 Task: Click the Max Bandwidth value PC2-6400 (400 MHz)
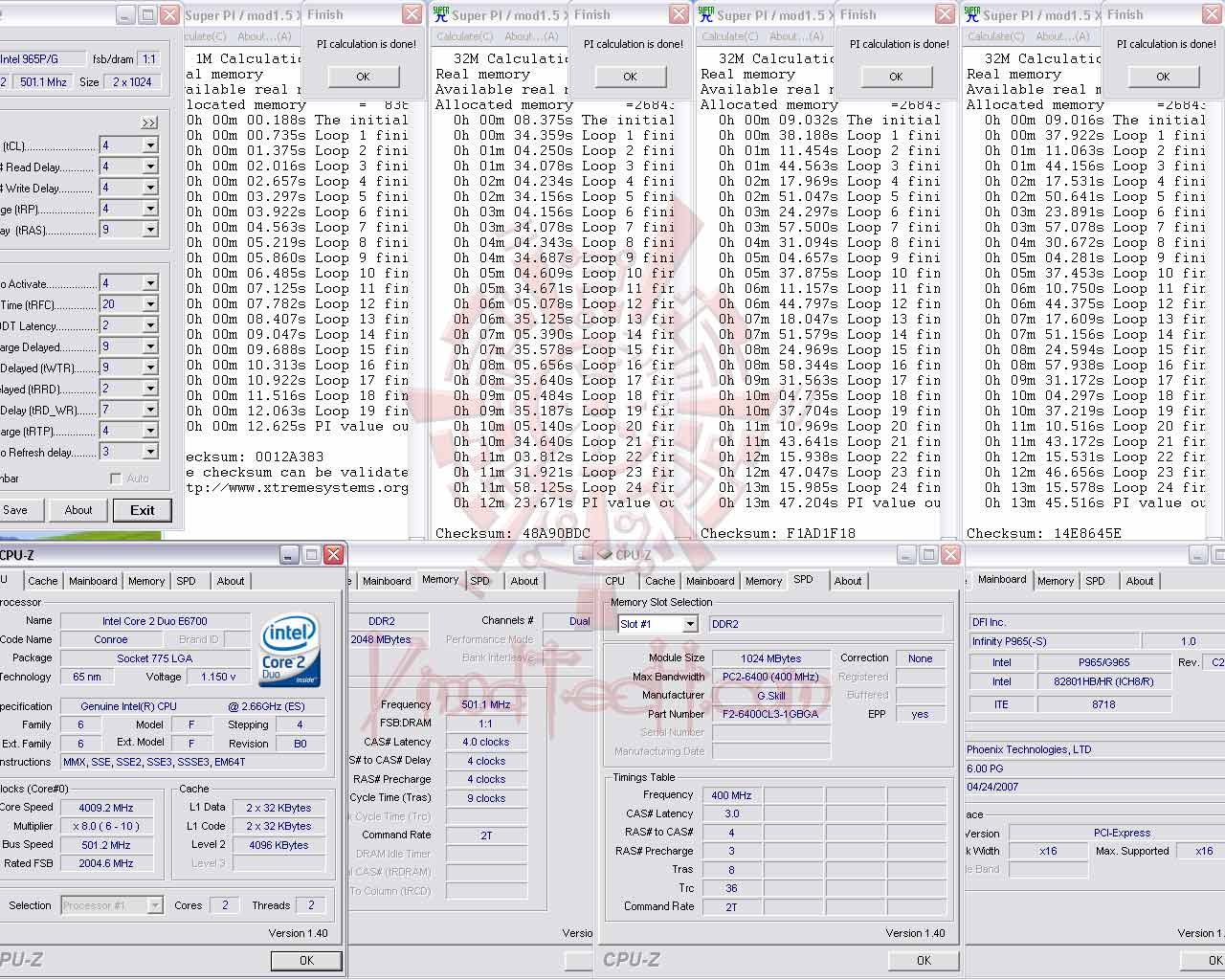[x=771, y=677]
